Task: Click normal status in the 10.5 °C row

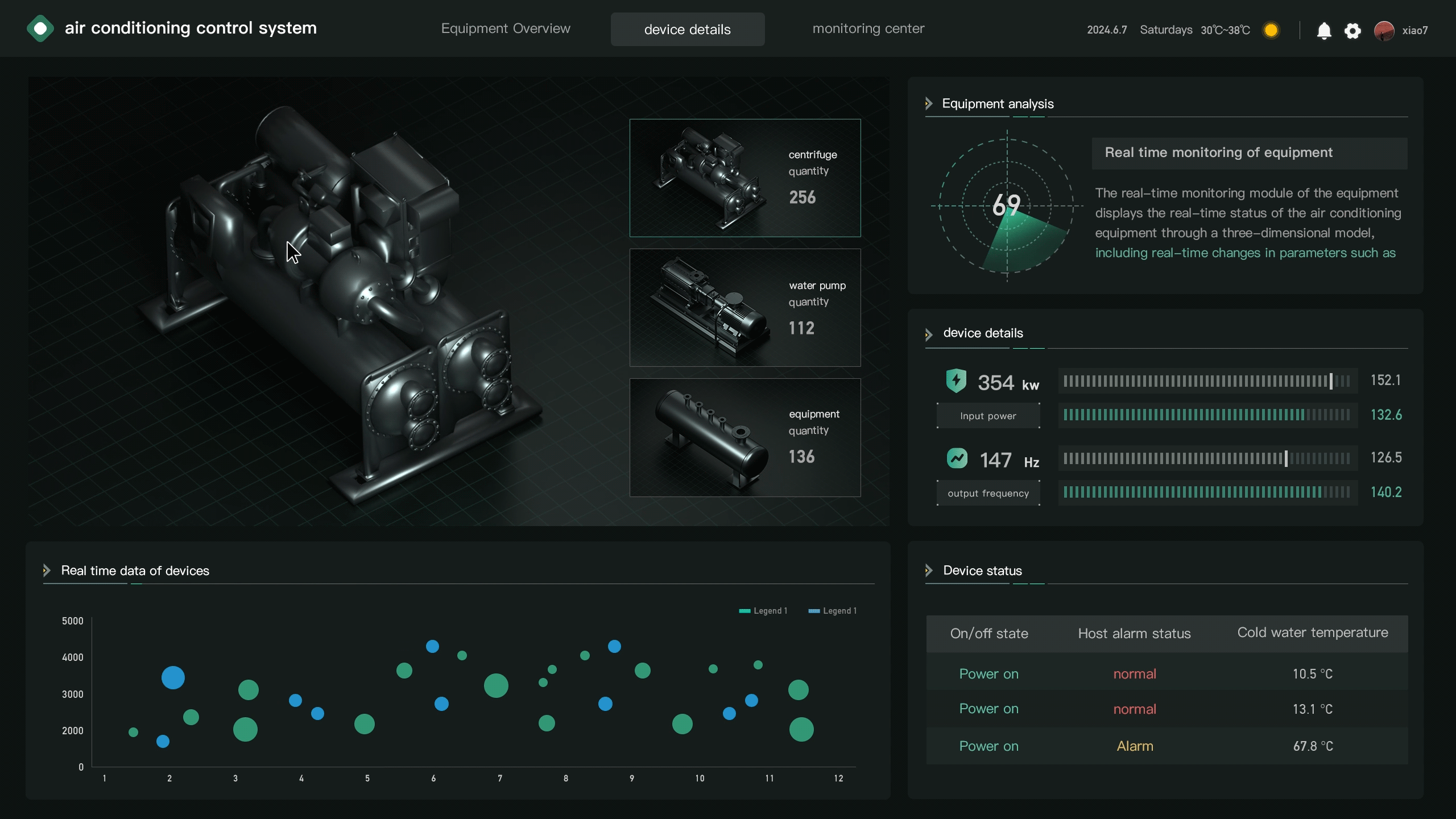Action: pos(1135,674)
